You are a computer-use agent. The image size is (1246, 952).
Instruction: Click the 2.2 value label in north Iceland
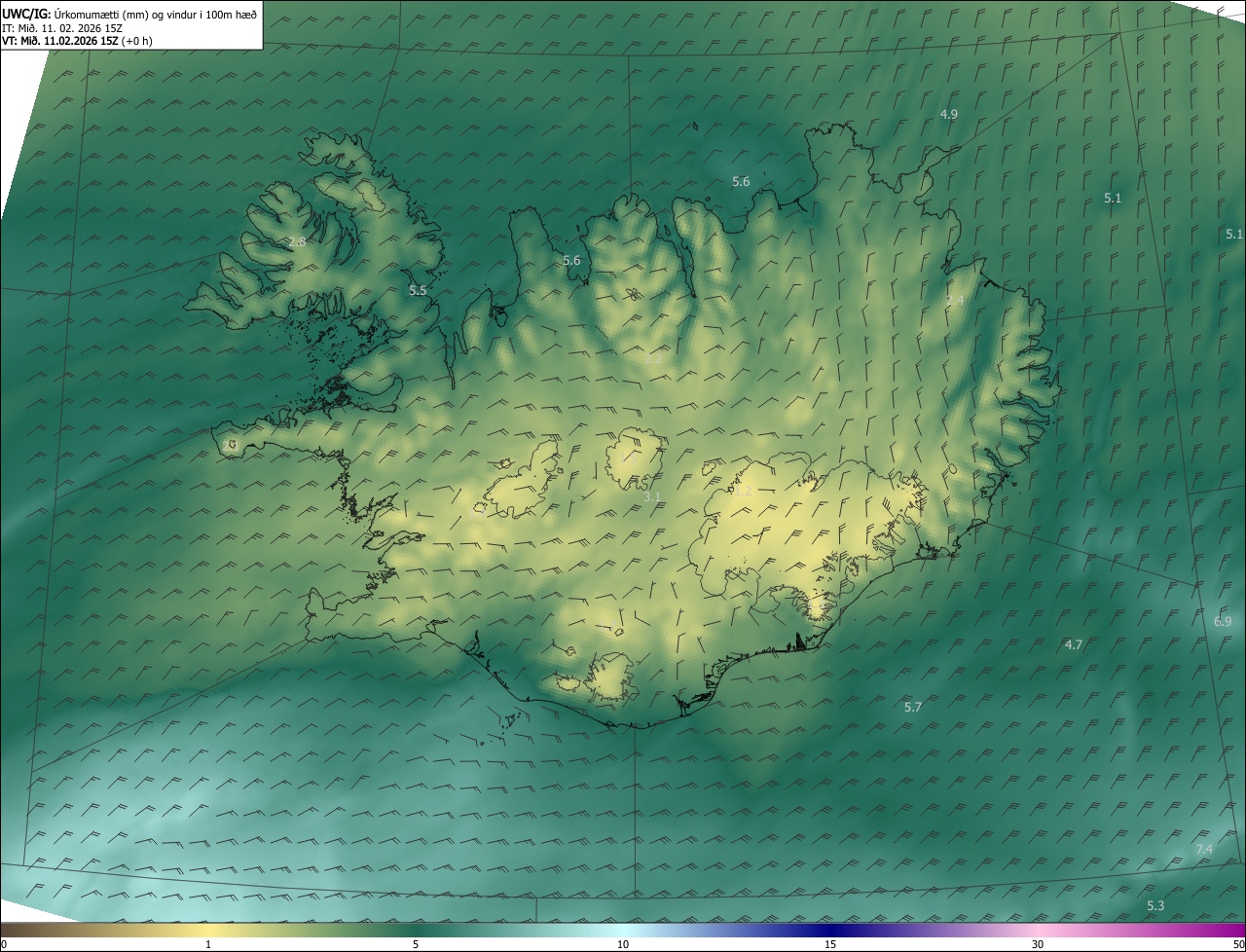(653, 359)
